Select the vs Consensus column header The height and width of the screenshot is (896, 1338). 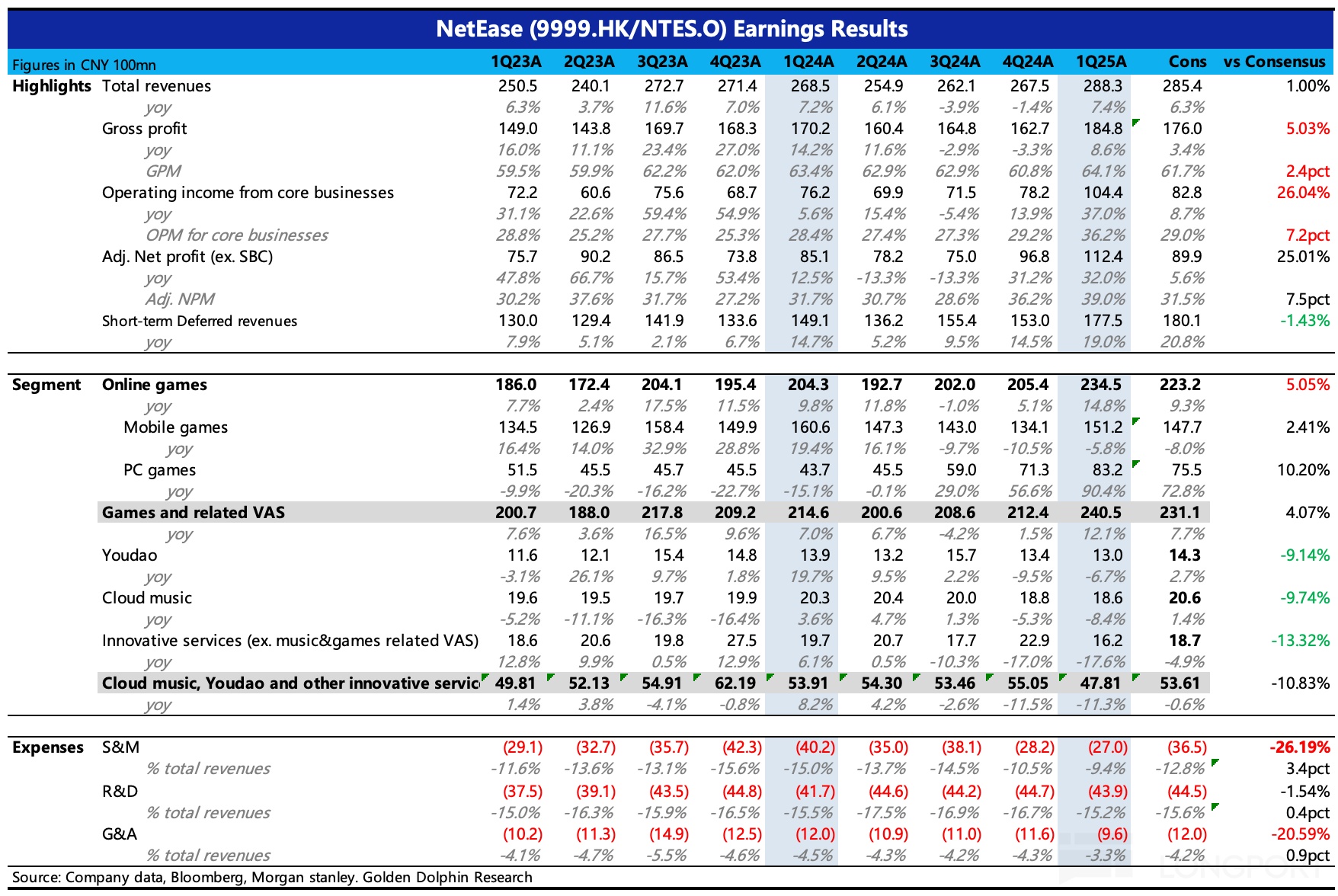tap(1275, 62)
